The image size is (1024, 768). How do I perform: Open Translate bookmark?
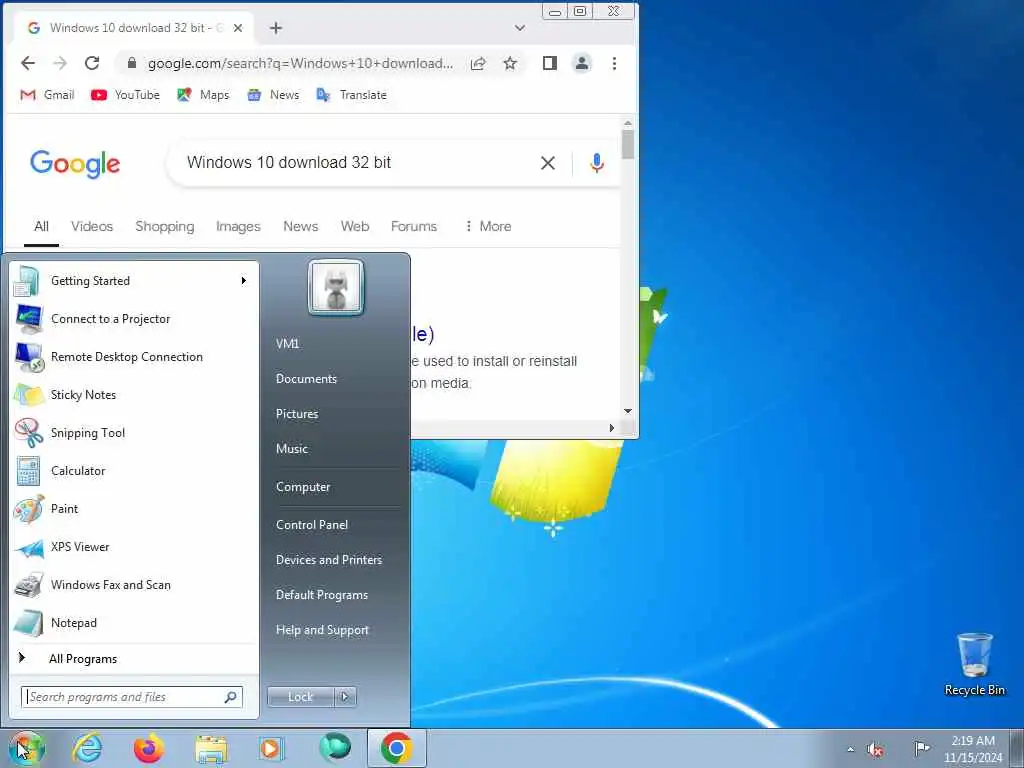point(351,95)
